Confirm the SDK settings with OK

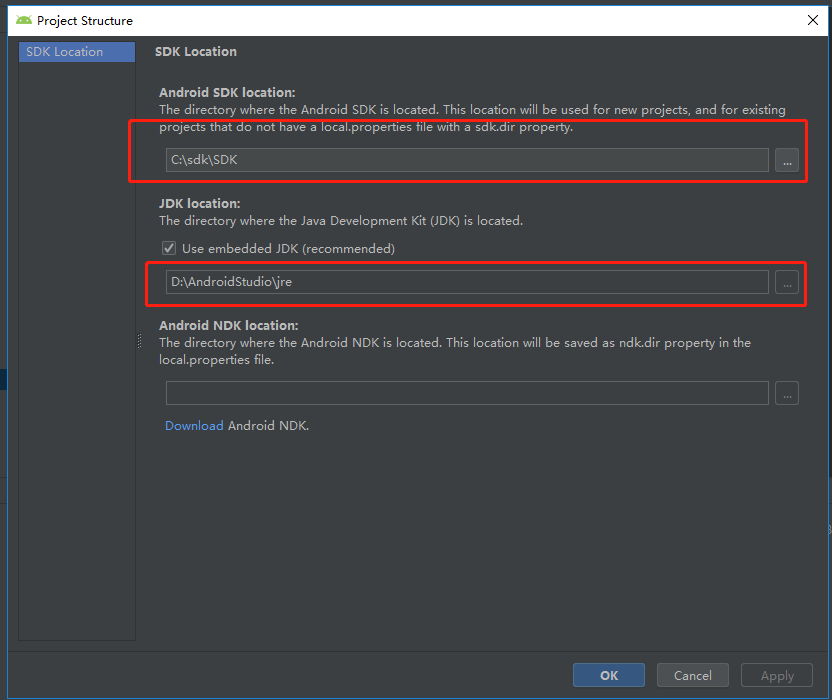608,675
